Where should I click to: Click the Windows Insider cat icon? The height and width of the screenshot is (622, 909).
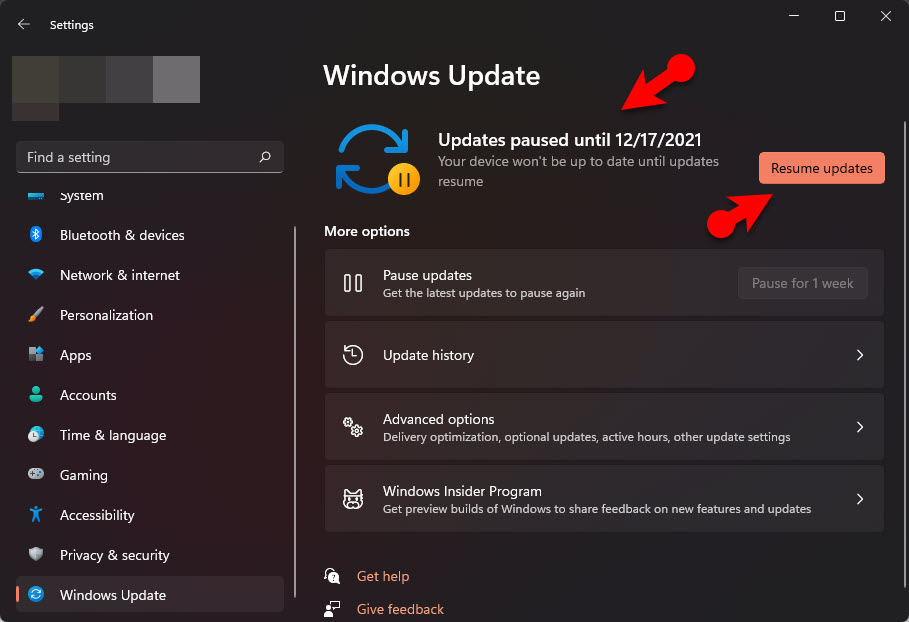(352, 499)
